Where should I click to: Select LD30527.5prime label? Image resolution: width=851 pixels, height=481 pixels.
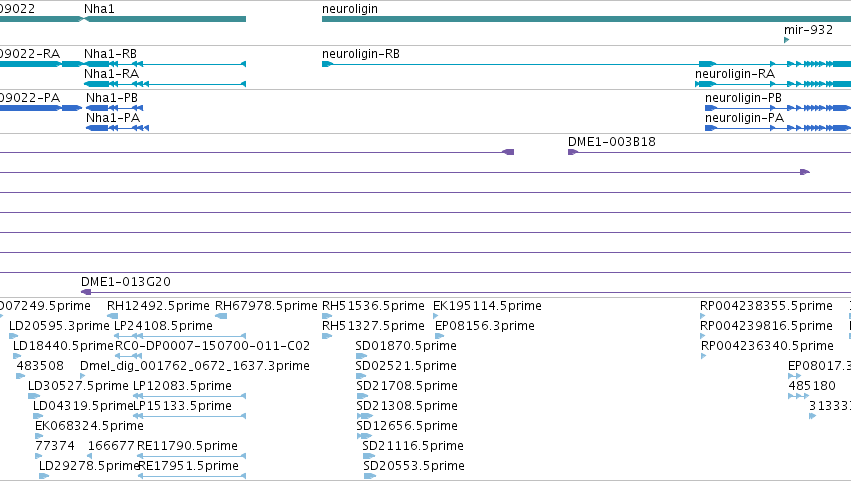click(x=78, y=386)
